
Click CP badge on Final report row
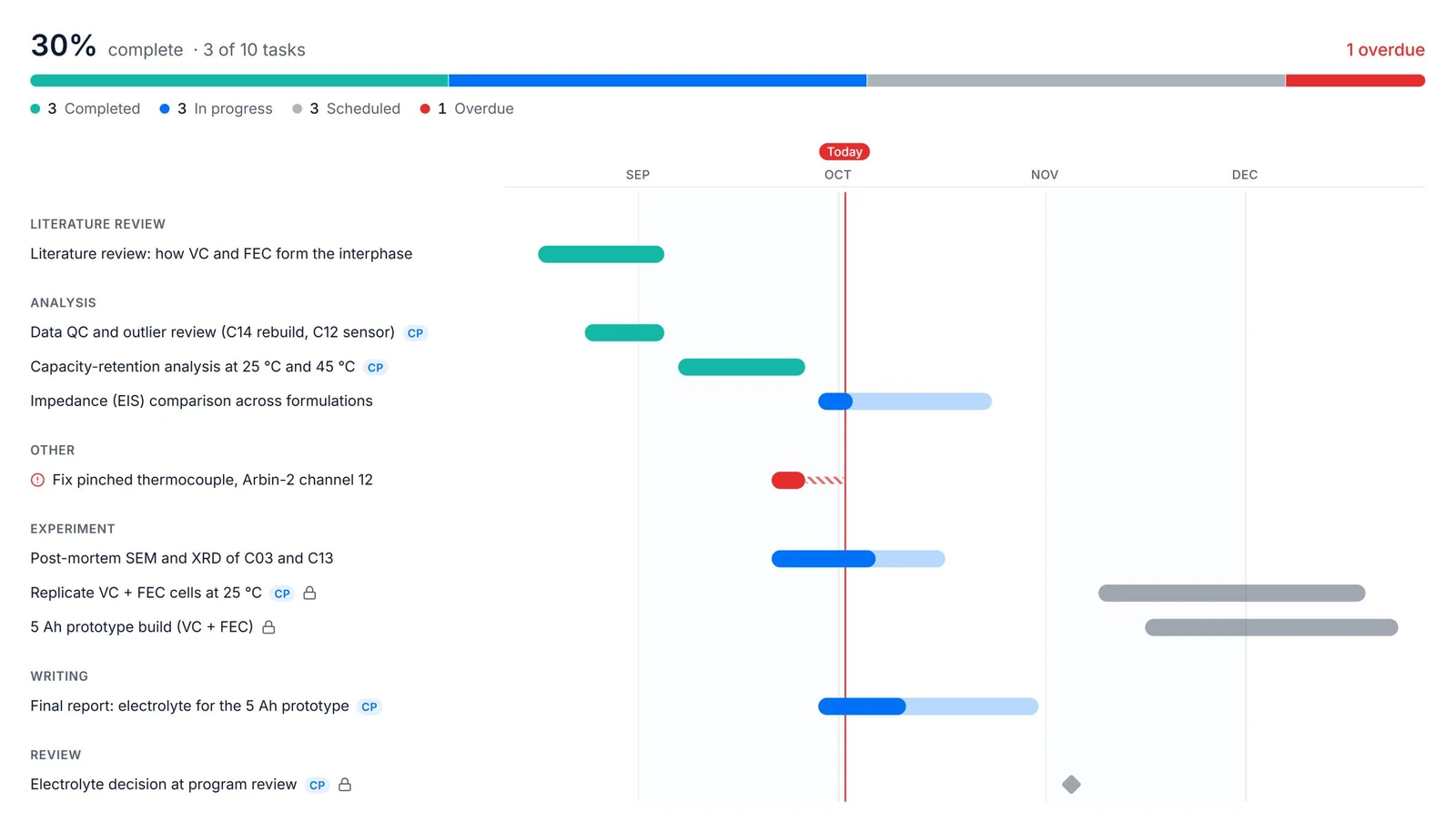tap(369, 706)
